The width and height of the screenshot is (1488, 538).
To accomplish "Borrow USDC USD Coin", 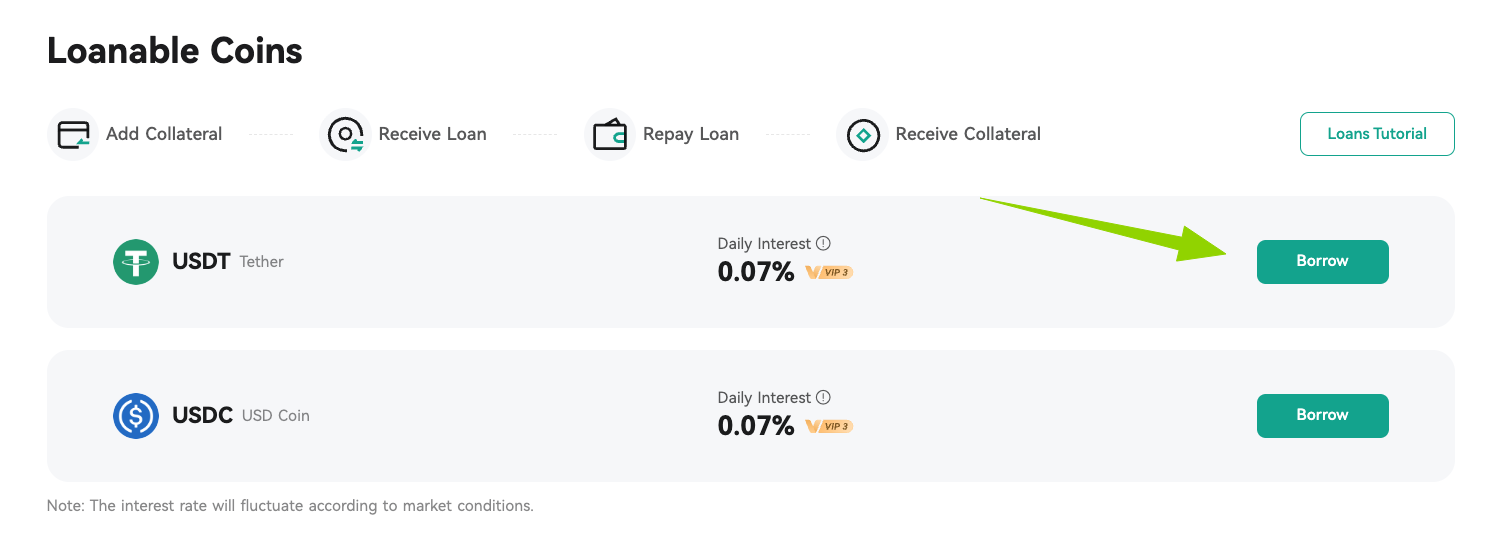I will coord(1322,415).
